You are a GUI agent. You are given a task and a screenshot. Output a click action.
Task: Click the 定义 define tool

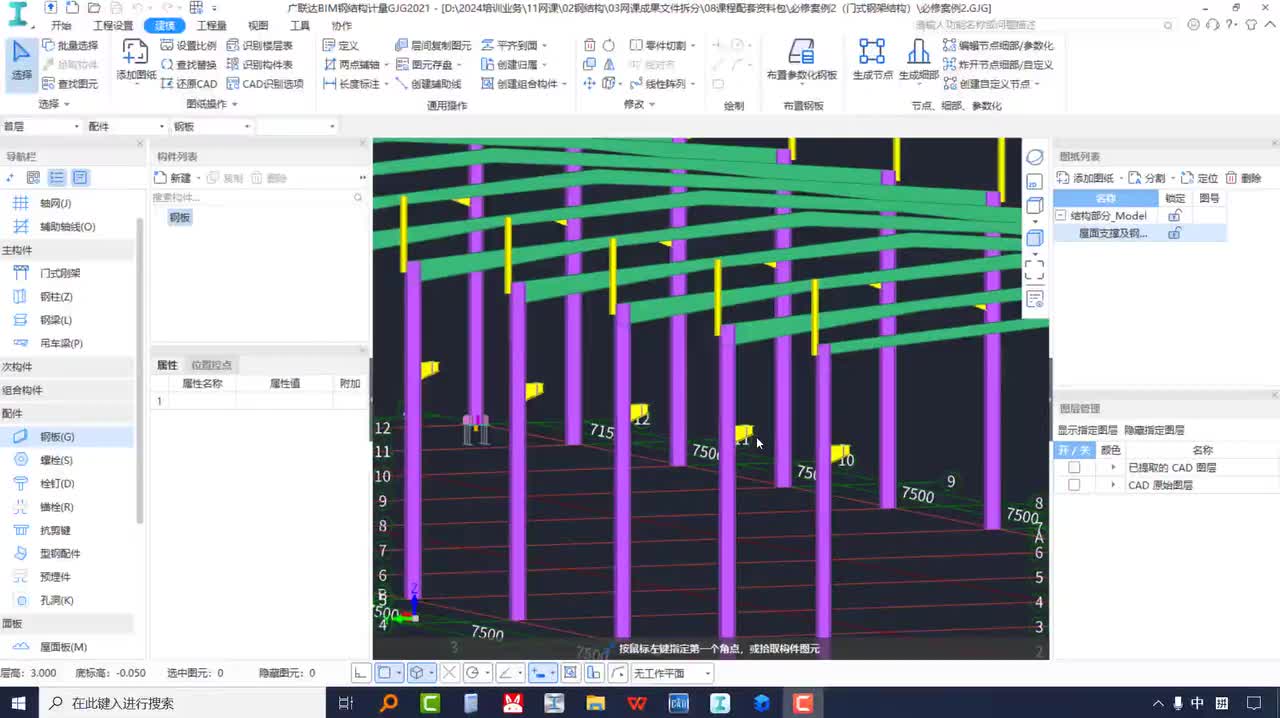pos(341,45)
